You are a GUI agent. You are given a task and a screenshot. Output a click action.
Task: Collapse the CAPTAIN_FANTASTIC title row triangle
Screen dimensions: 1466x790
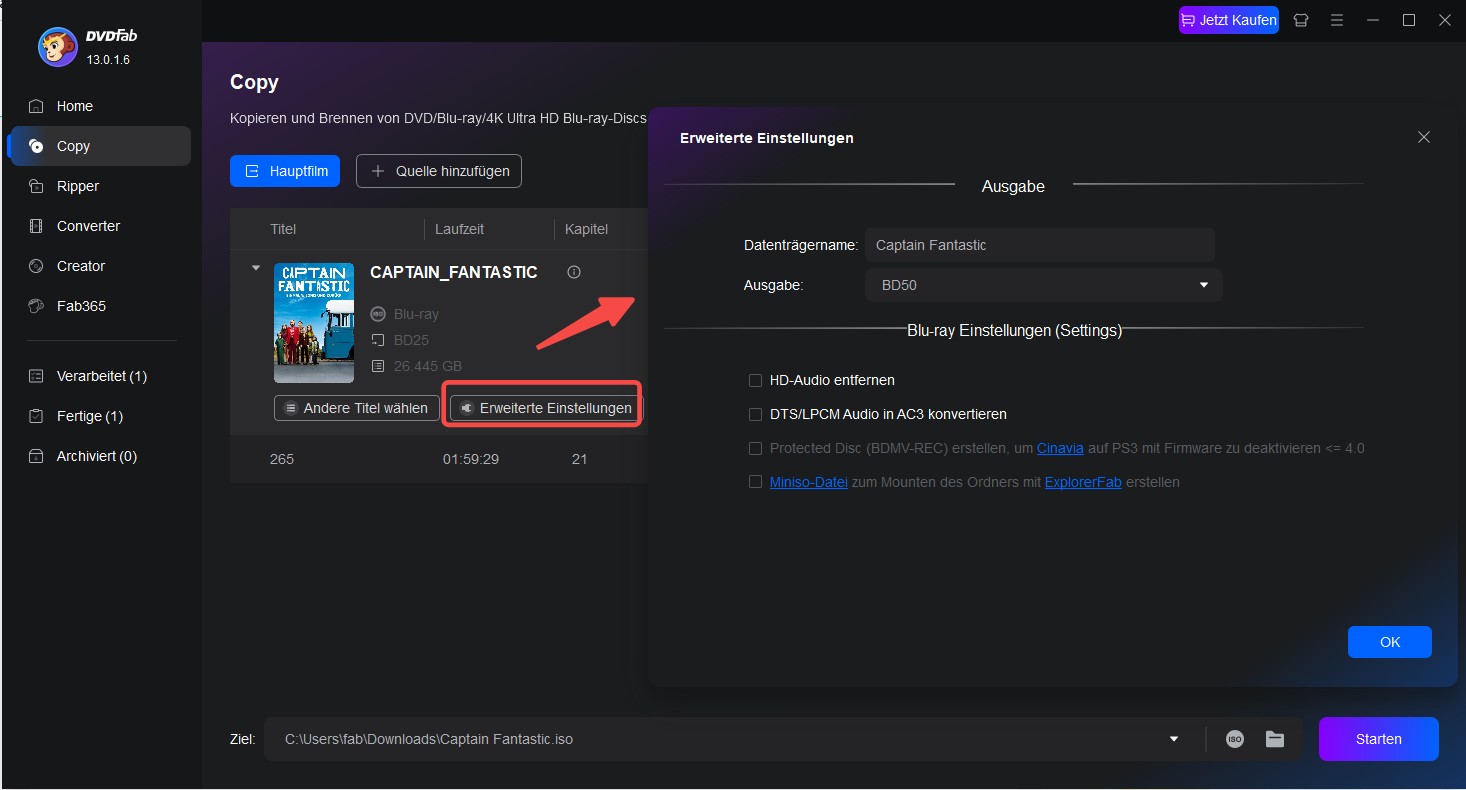(x=256, y=268)
